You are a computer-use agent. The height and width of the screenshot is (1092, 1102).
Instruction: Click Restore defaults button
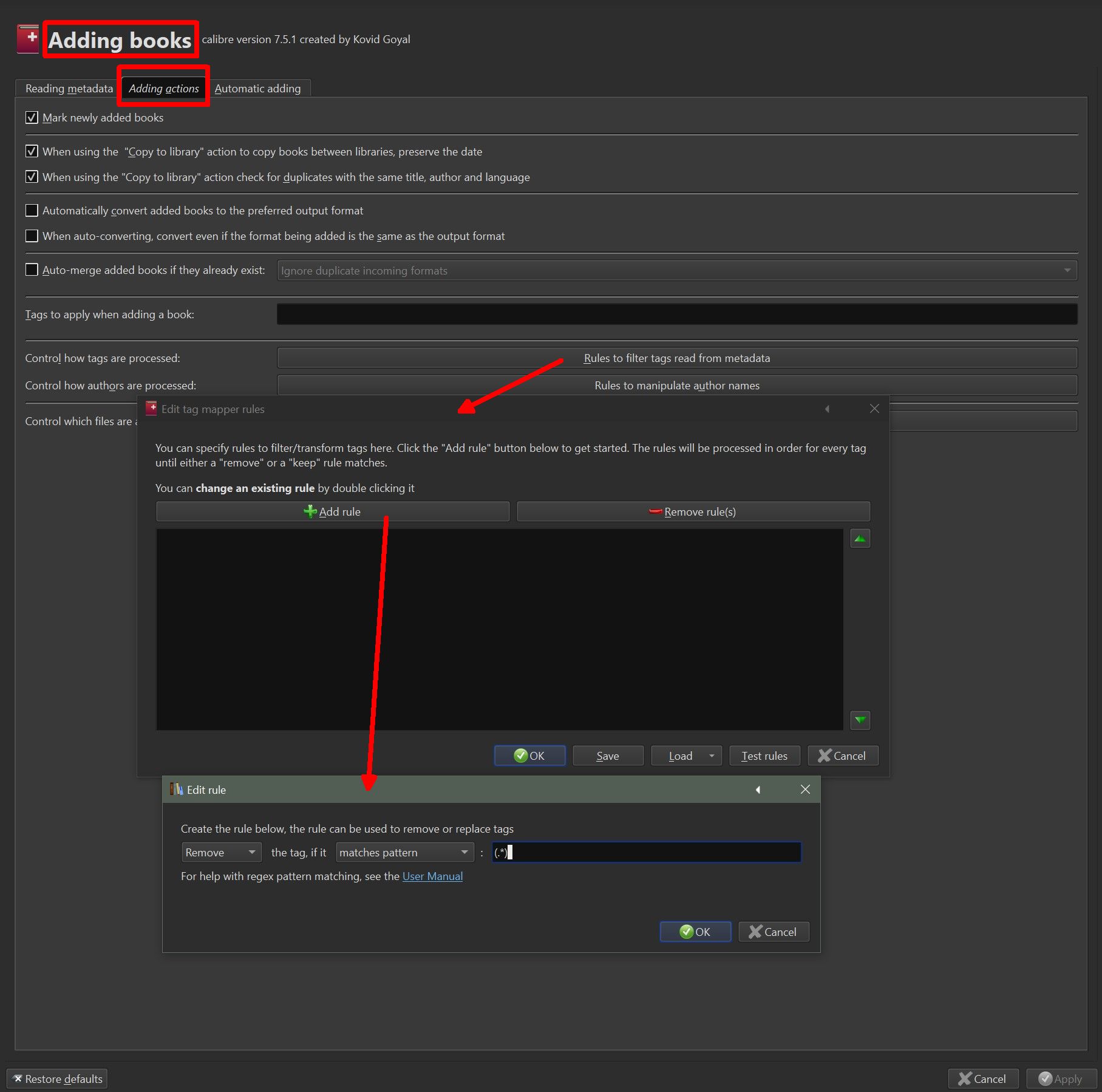pyautogui.click(x=57, y=1079)
